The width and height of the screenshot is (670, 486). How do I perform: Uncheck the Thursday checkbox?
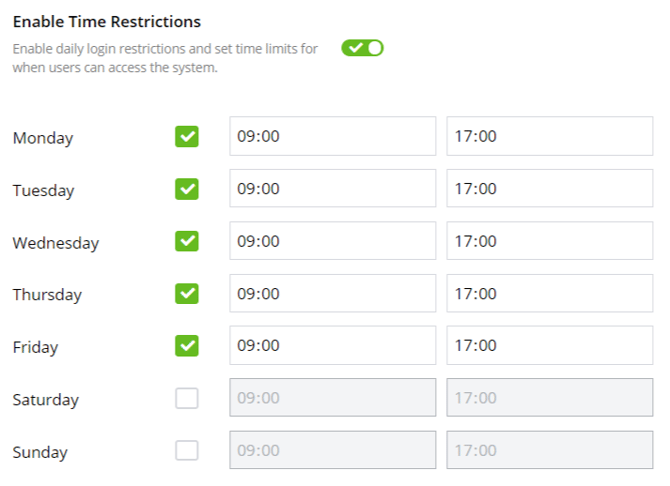(187, 293)
